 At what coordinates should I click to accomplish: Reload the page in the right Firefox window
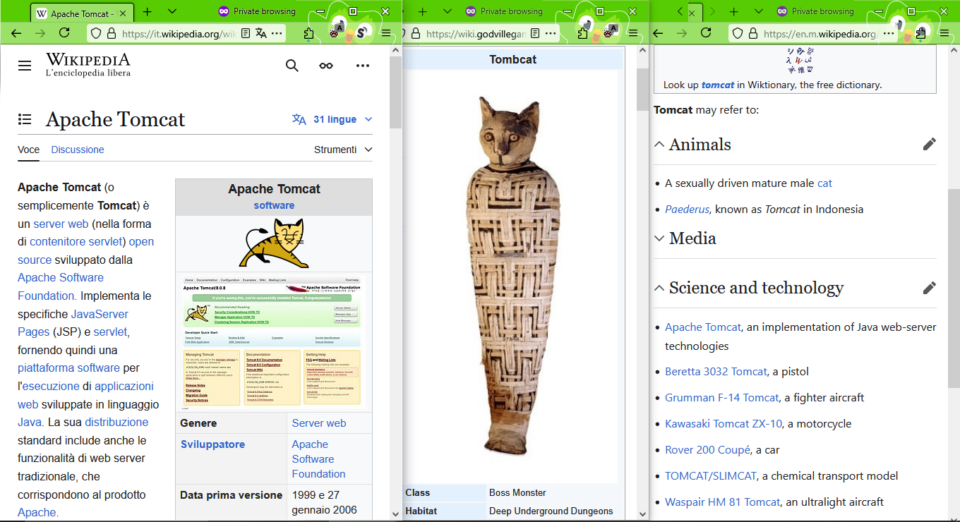[706, 33]
